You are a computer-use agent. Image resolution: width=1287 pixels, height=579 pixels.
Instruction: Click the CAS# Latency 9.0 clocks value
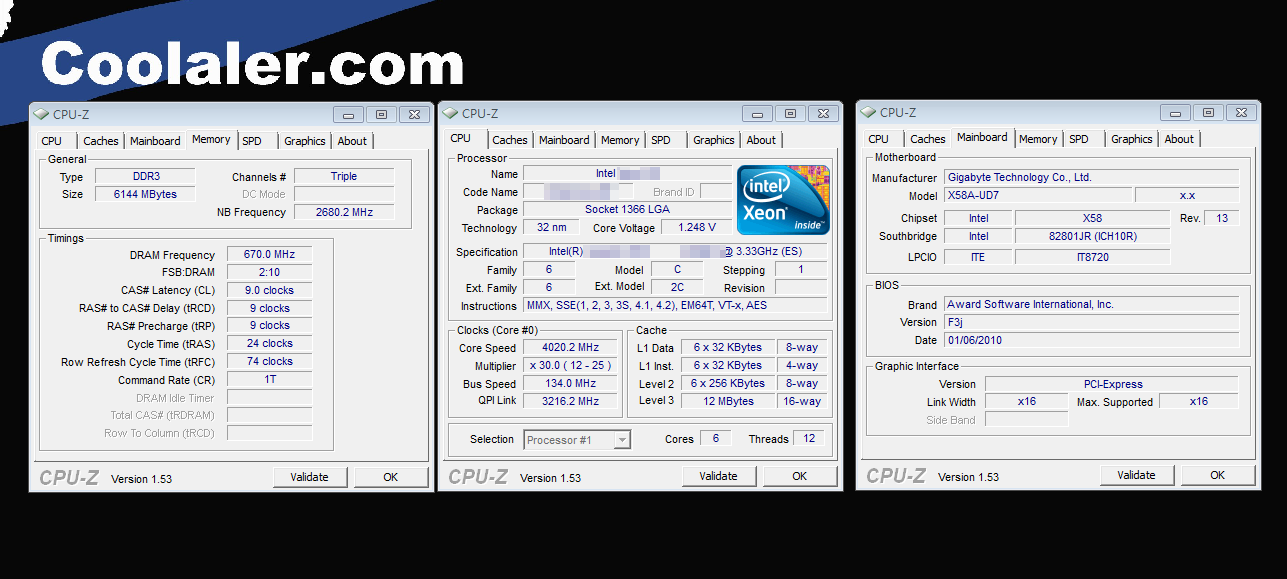[269, 290]
